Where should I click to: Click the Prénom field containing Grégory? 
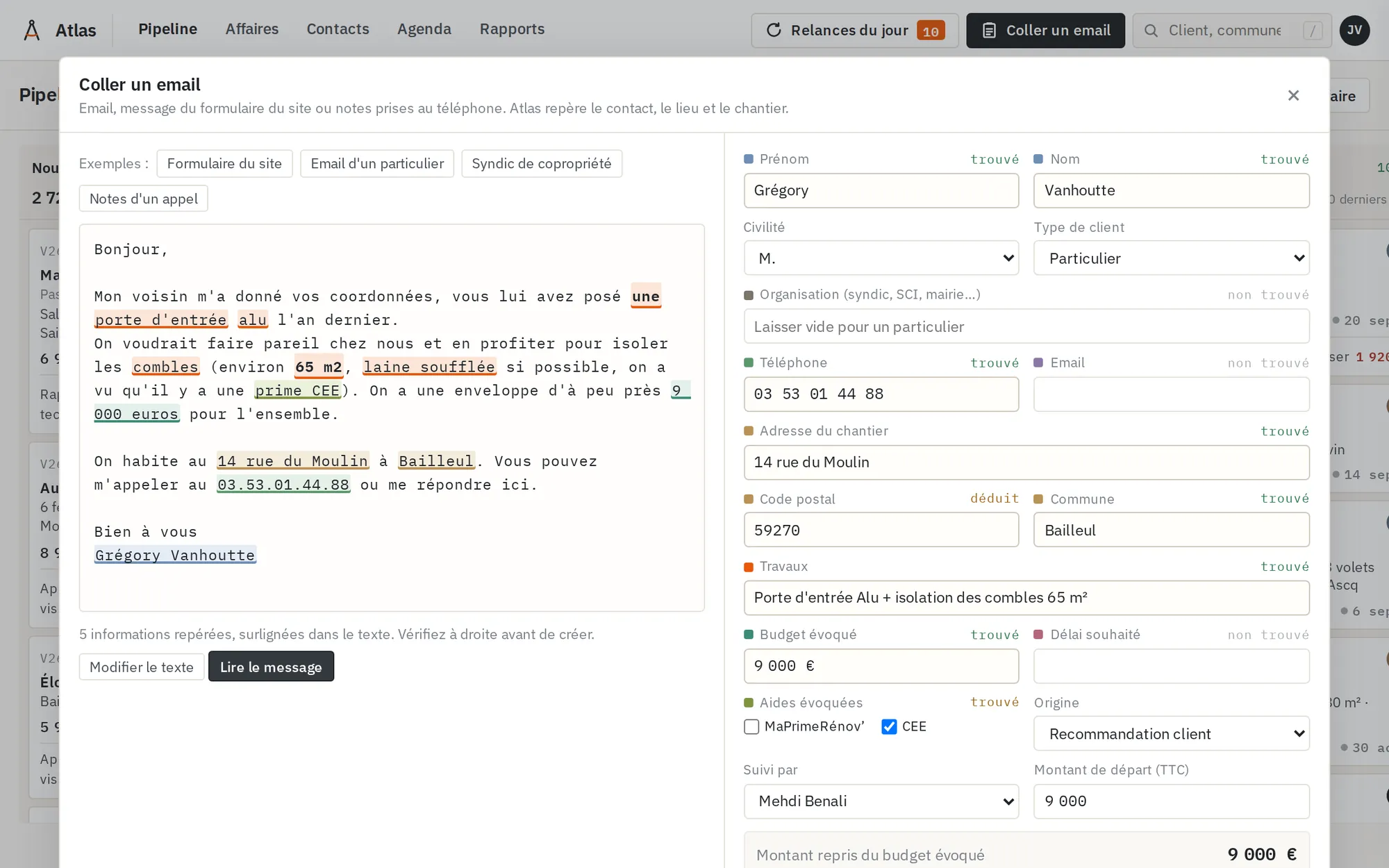tap(881, 190)
